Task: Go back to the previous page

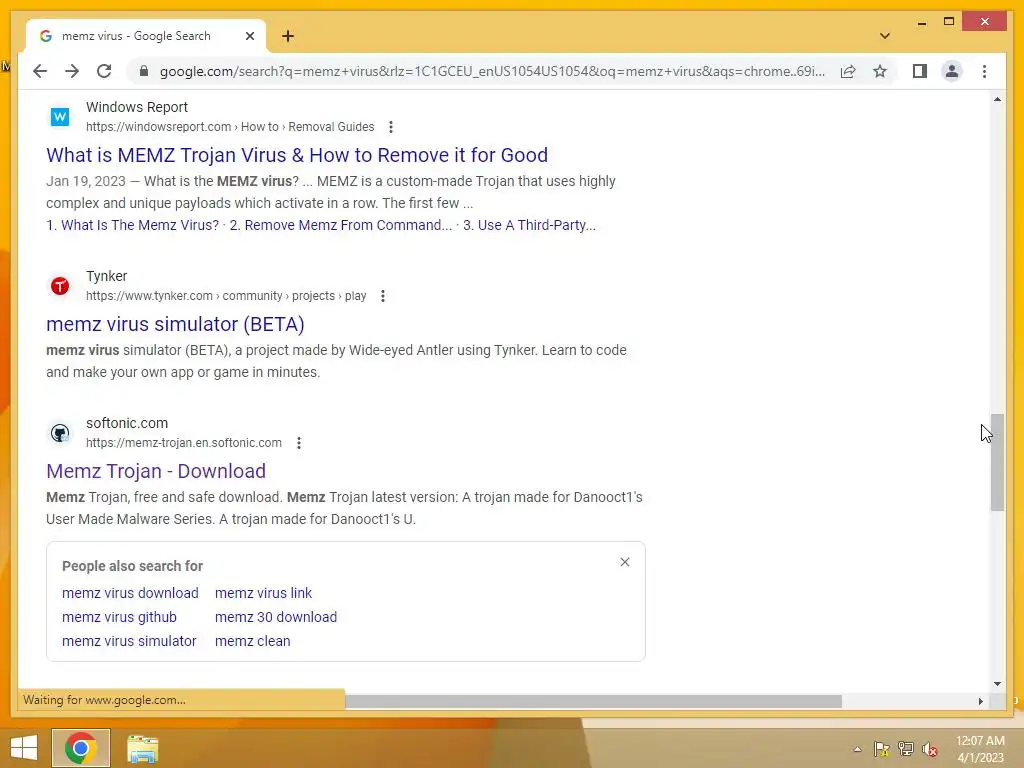Action: 40,71
